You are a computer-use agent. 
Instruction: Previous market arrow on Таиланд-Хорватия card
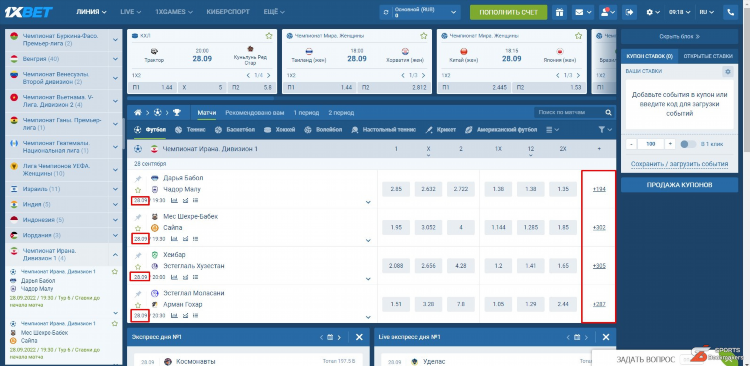point(403,75)
